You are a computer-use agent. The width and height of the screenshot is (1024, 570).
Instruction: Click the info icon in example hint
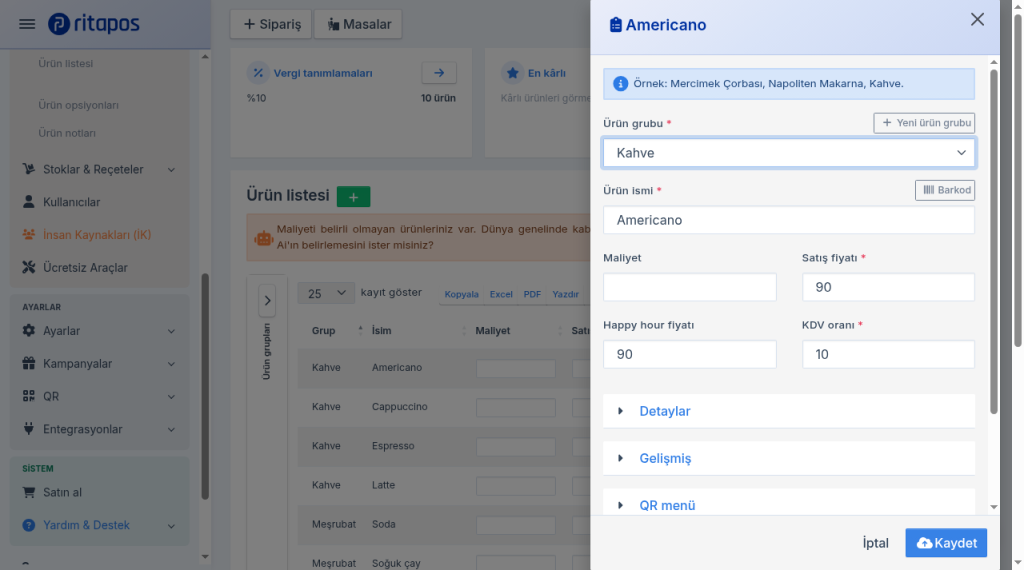[x=620, y=84]
